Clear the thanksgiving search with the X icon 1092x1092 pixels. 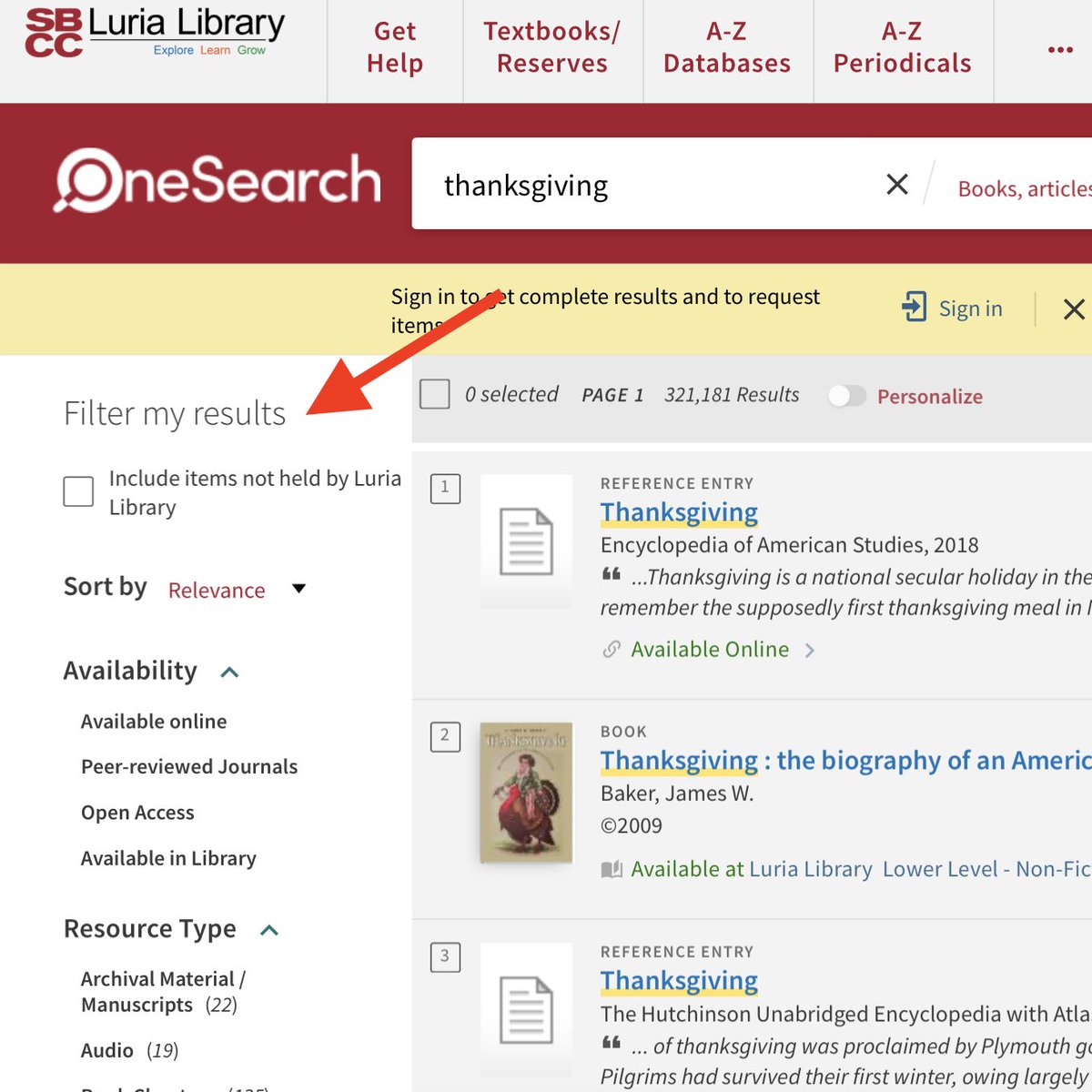click(x=896, y=184)
